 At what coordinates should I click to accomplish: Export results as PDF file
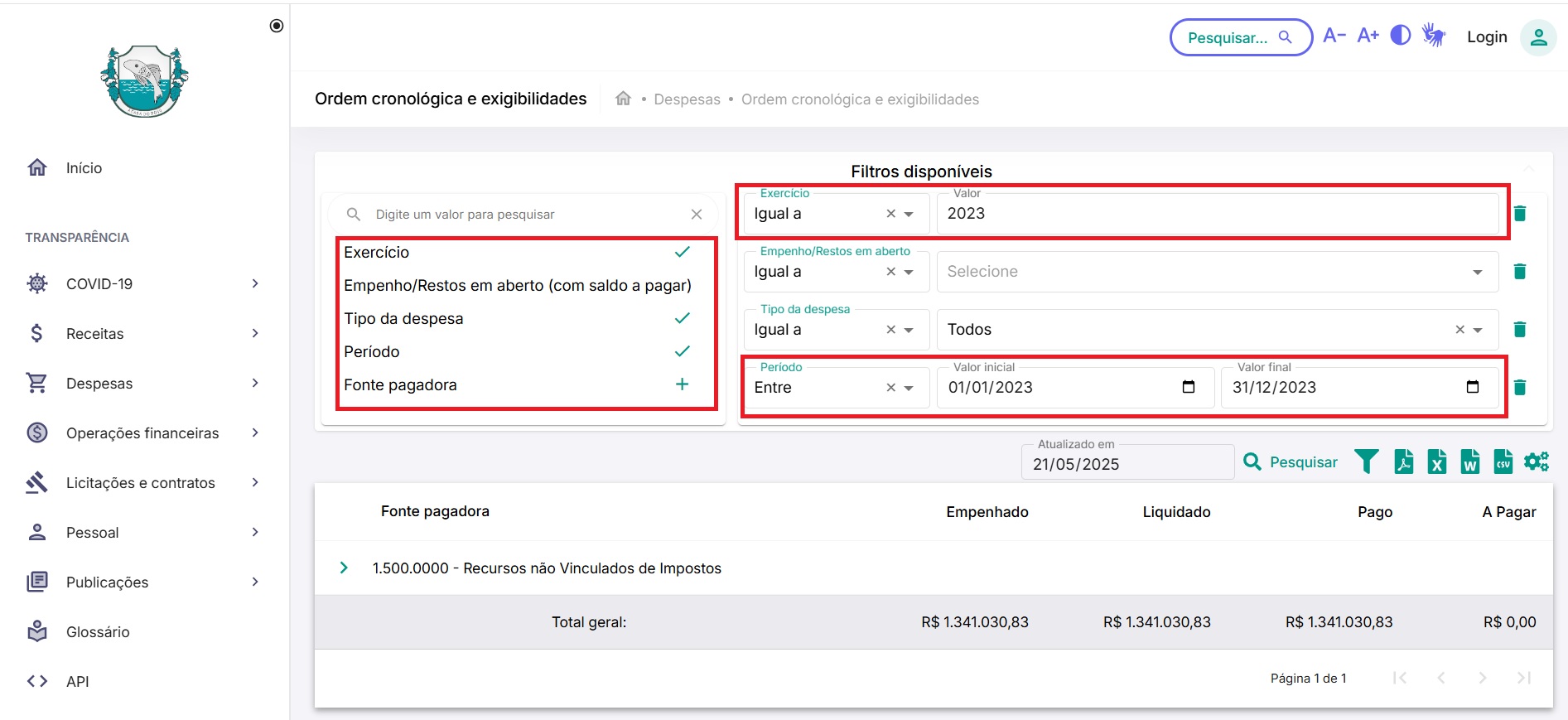pos(1403,461)
